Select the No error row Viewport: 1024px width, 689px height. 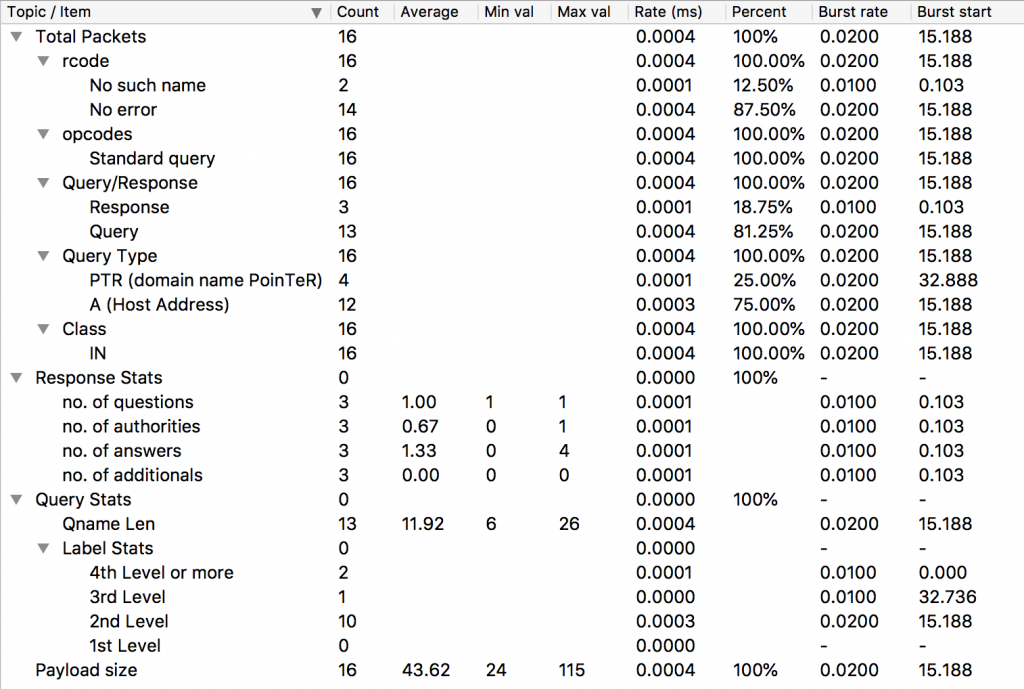[512, 110]
